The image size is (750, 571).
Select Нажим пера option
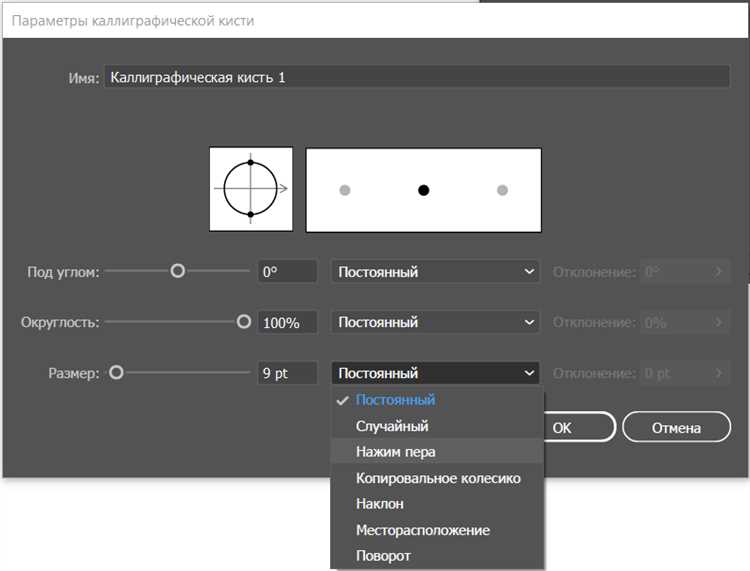[x=395, y=452]
